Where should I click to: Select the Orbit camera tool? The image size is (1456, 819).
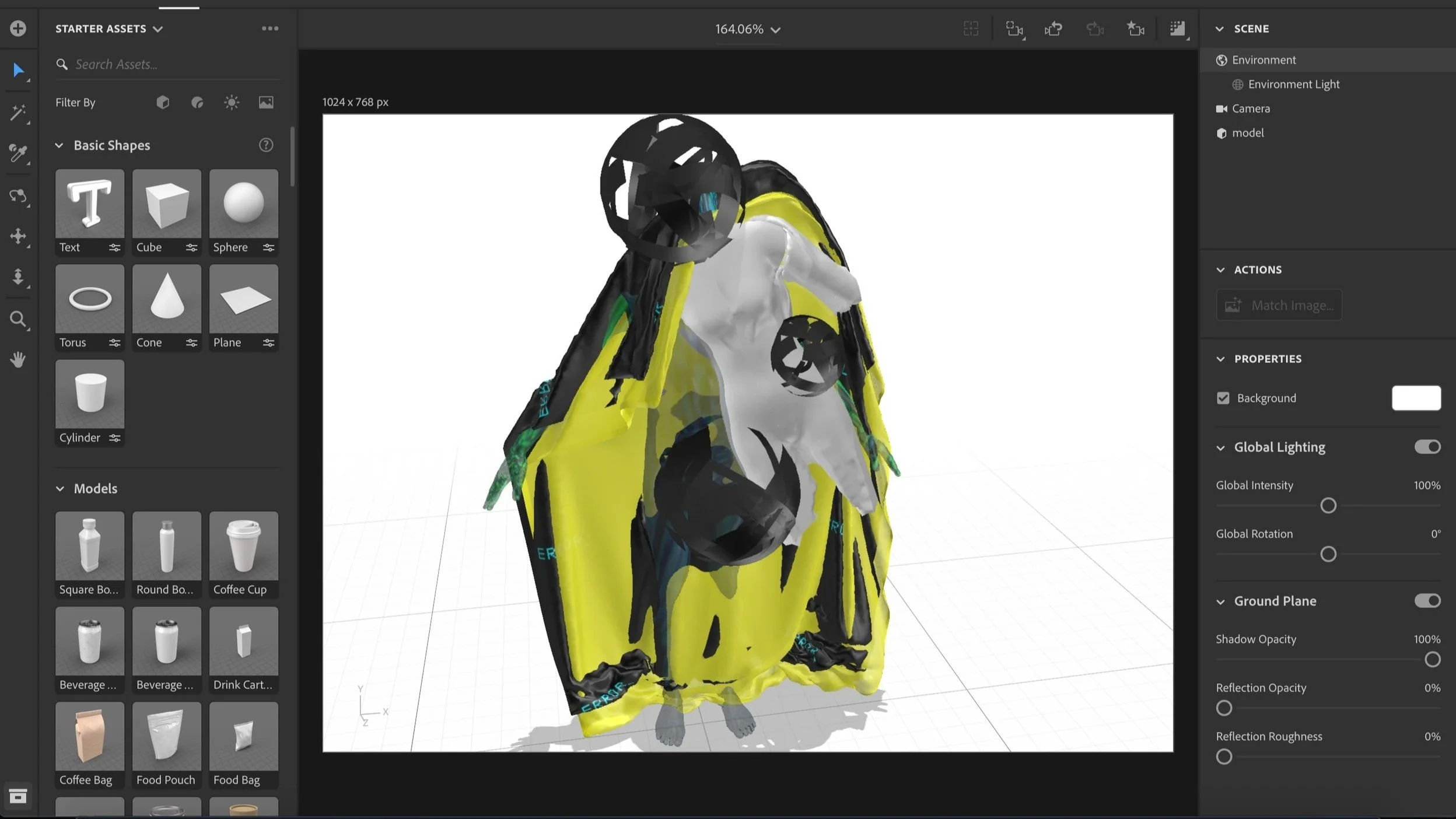tap(17, 196)
